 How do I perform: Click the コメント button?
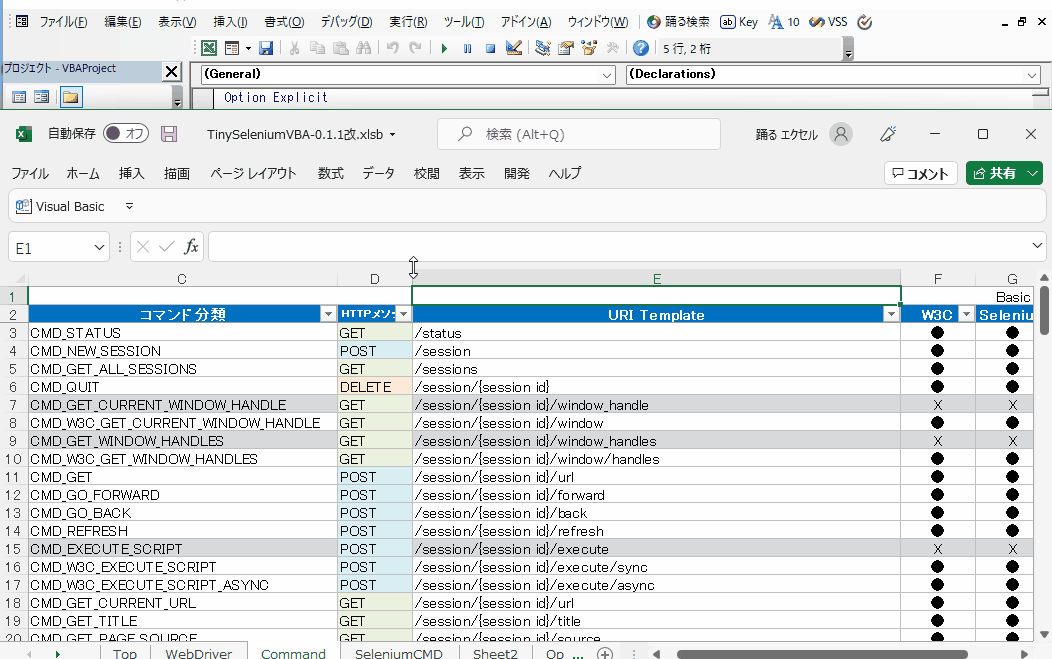point(920,173)
